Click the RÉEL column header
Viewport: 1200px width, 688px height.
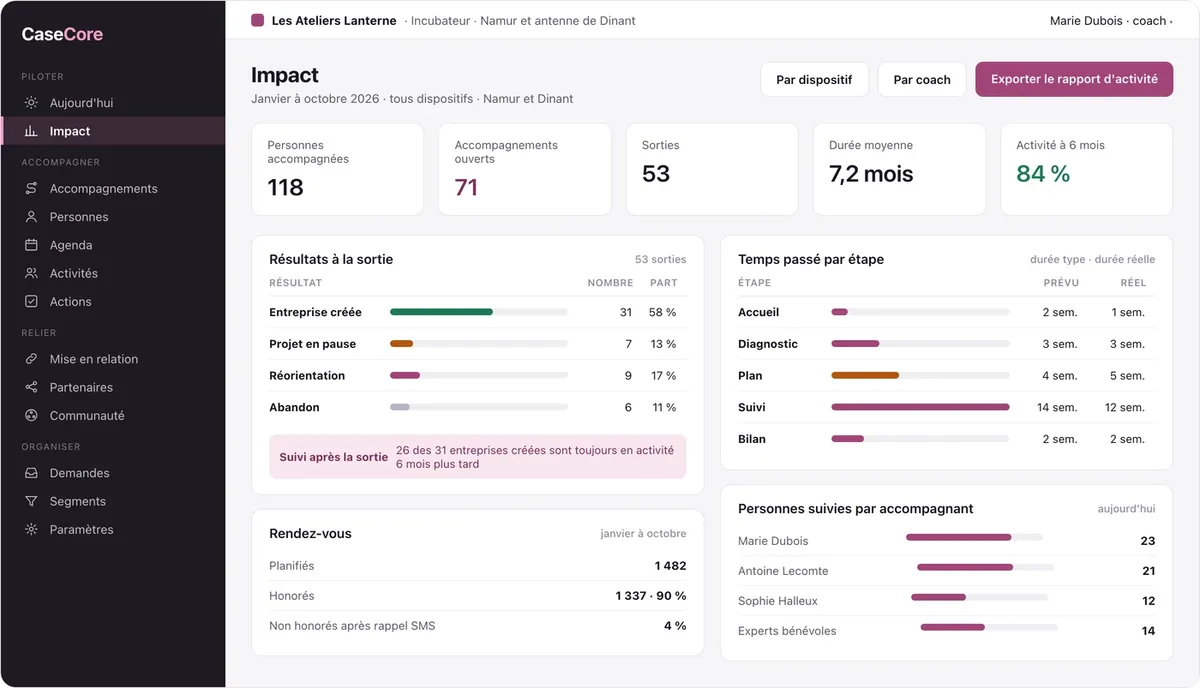tap(1133, 283)
